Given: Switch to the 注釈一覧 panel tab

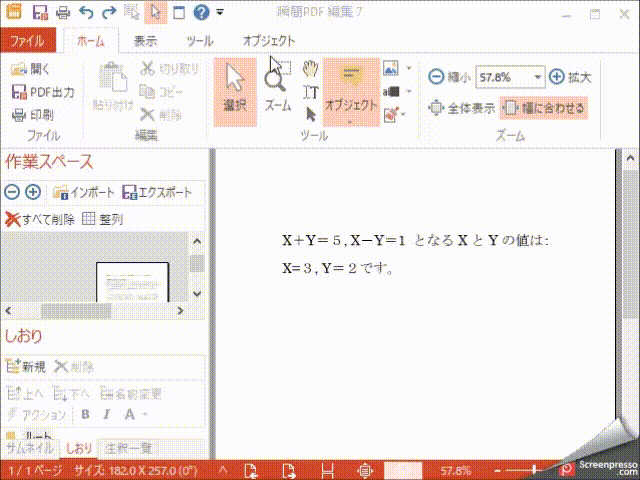Looking at the screenshot, I should (x=128, y=449).
